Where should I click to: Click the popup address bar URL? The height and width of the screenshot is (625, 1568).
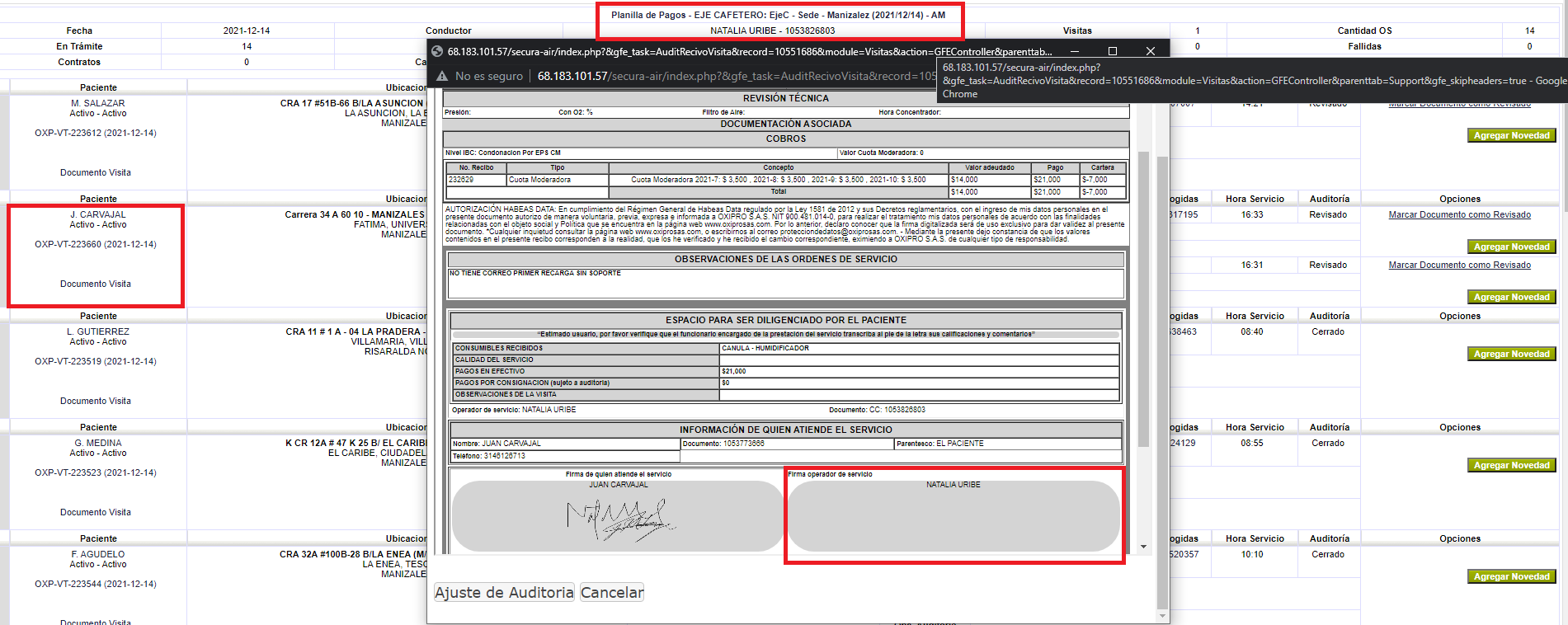point(737,76)
